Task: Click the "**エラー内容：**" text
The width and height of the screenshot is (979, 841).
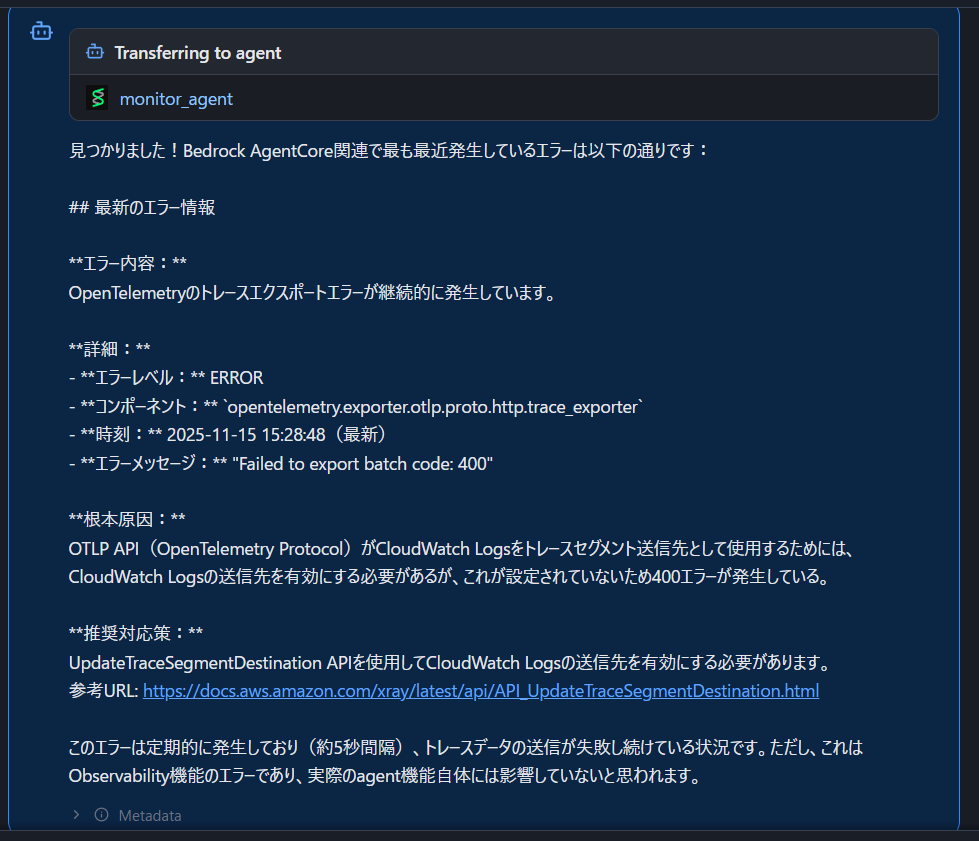Action: [x=127, y=263]
